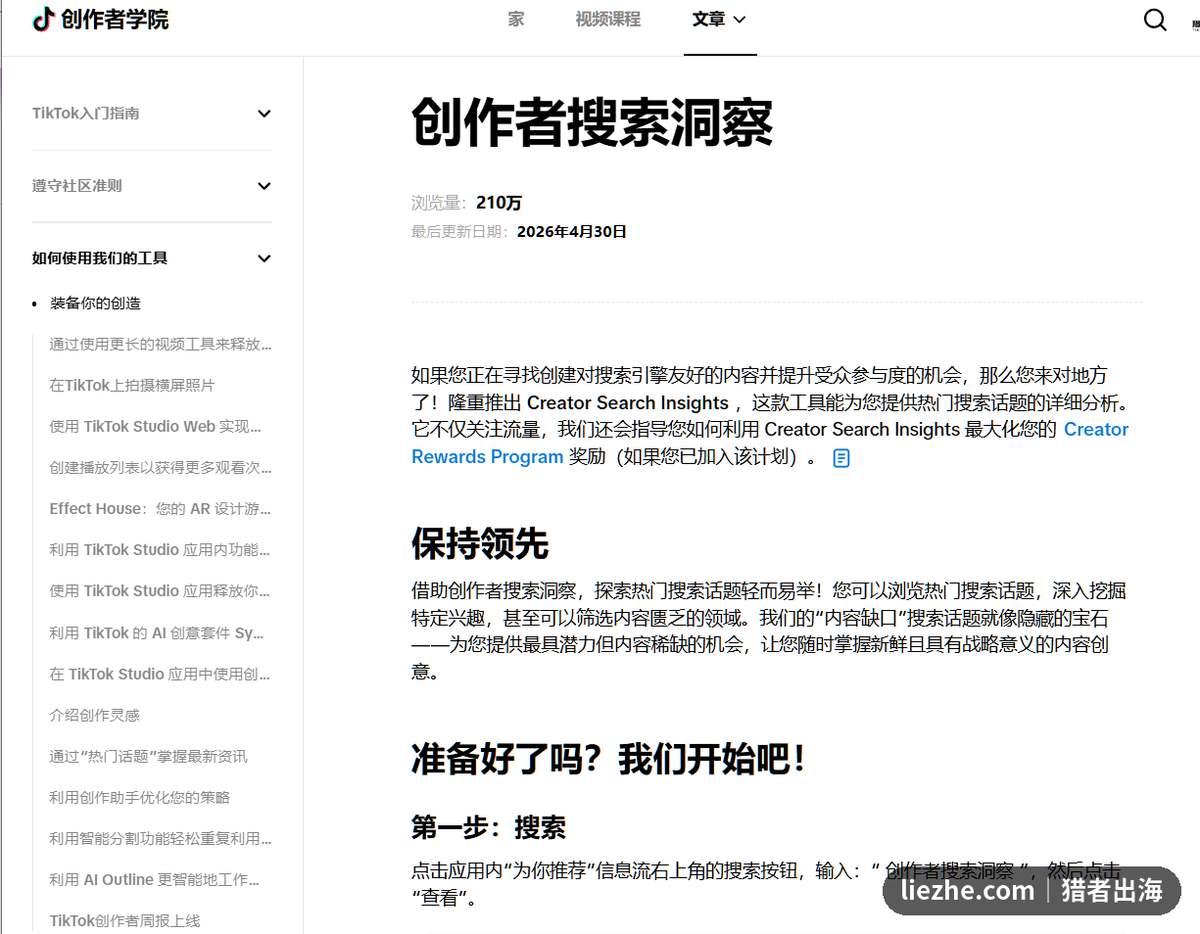This screenshot has height=934, width=1200.
Task: Open 使用 TikTok Studio Web 实现 article
Action: tap(156, 426)
